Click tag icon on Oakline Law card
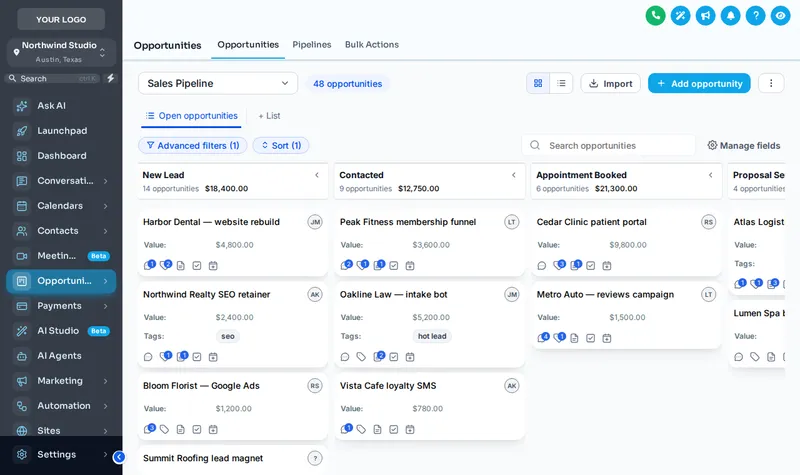This screenshot has height=475, width=800. (361, 357)
